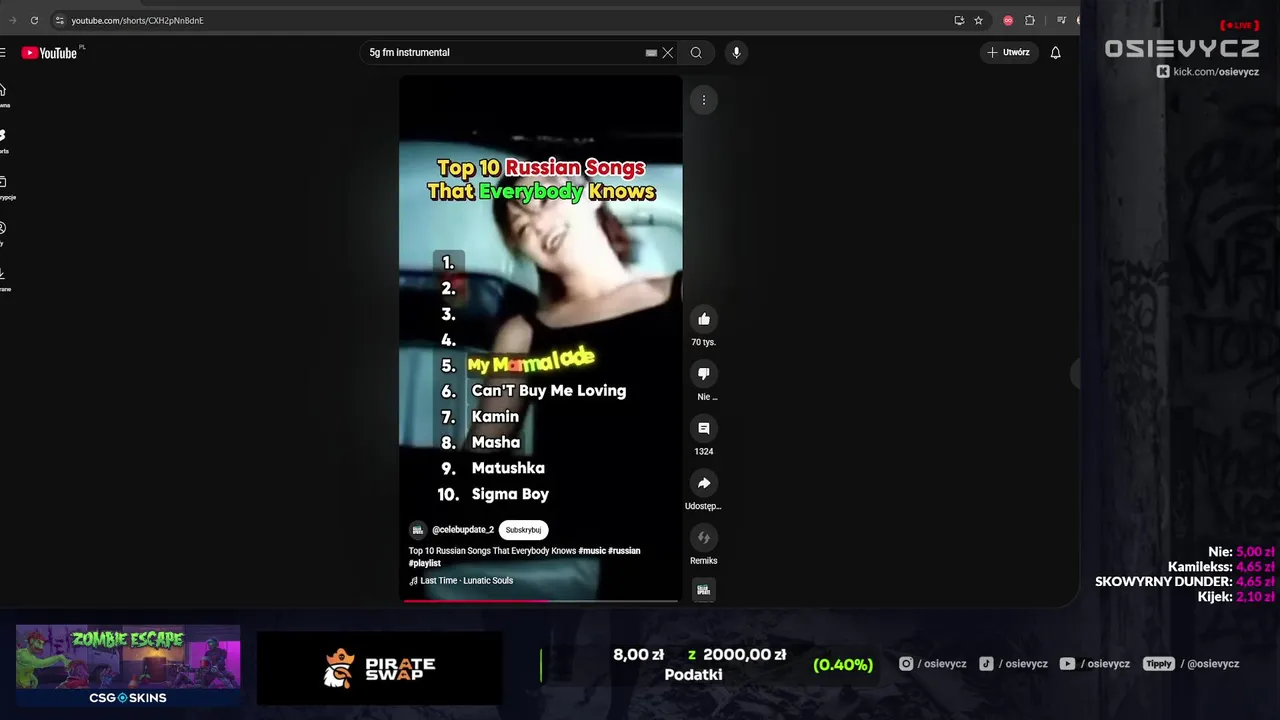Open the Utwórz create menu
The width and height of the screenshot is (1280, 720).
[x=1009, y=53]
